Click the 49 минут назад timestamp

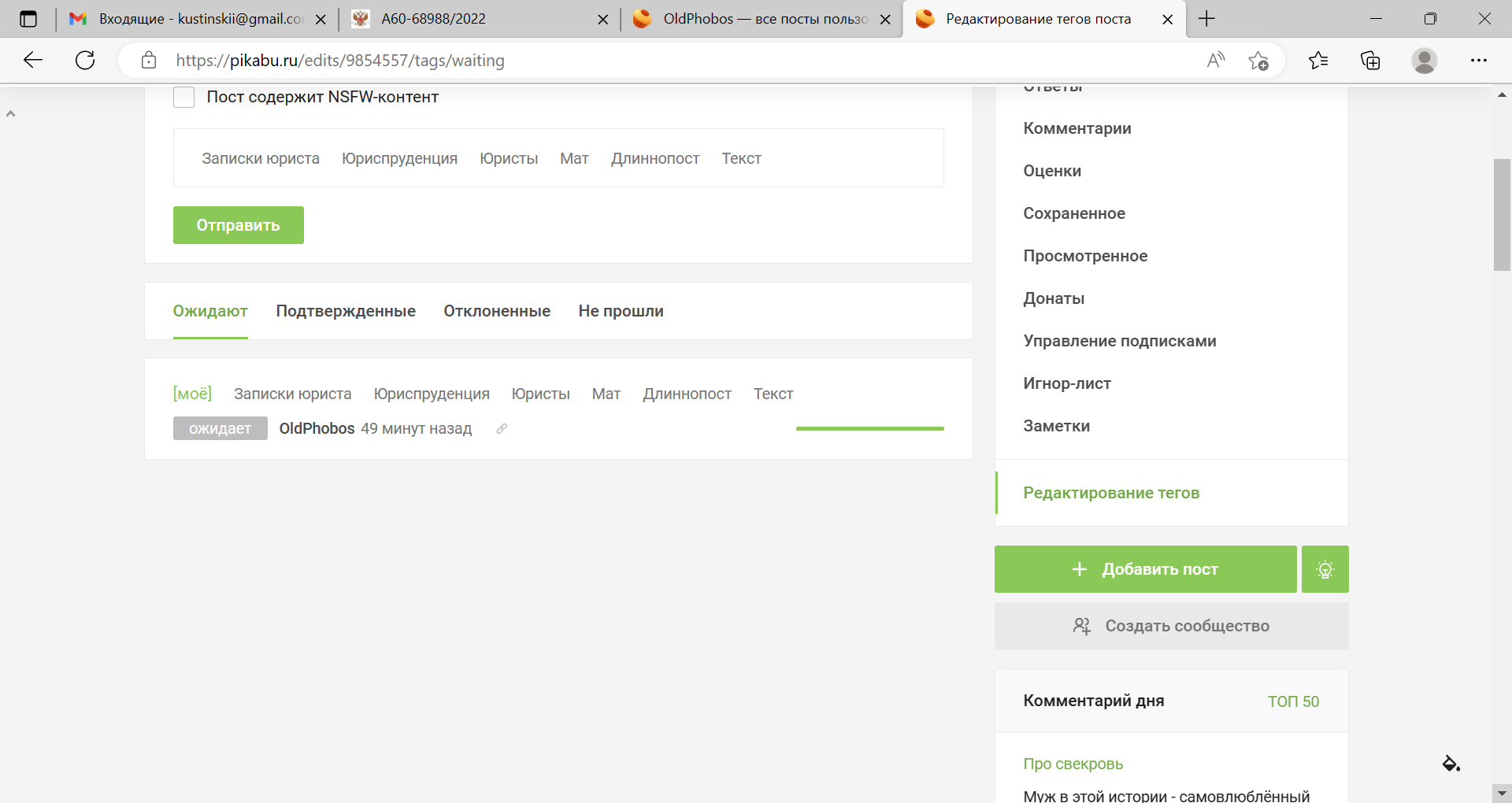417,428
